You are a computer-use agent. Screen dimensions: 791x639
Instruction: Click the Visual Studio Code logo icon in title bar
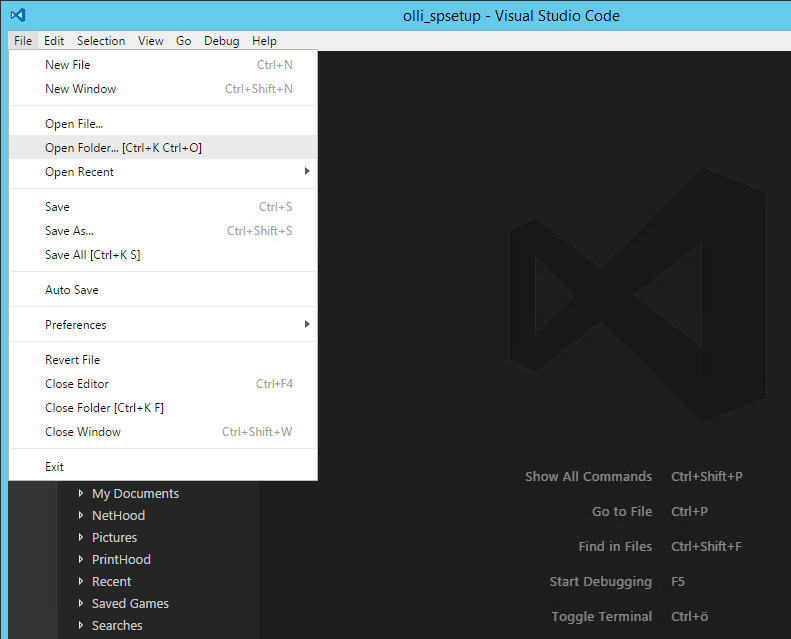[x=18, y=15]
